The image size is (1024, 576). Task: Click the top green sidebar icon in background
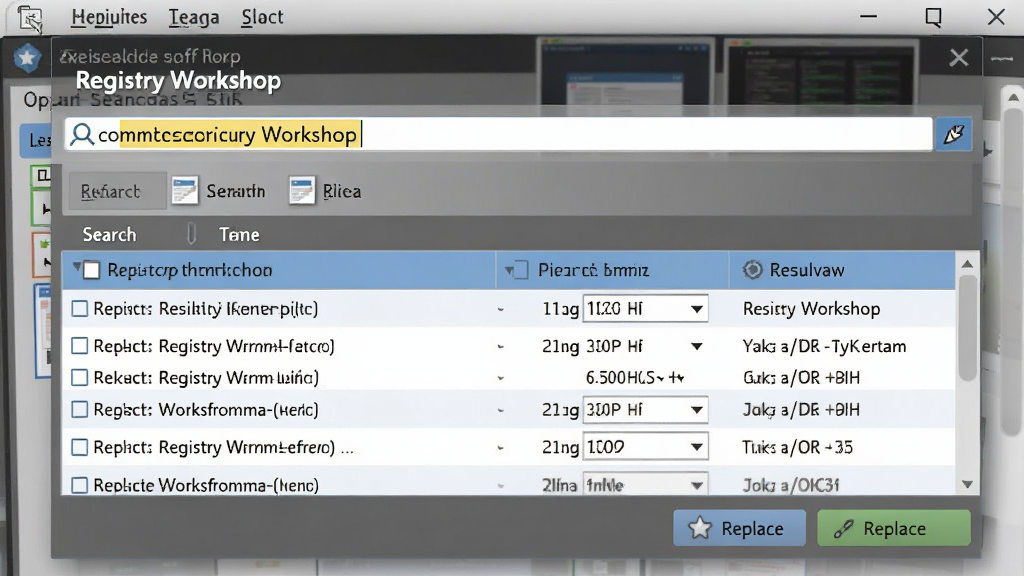40,176
